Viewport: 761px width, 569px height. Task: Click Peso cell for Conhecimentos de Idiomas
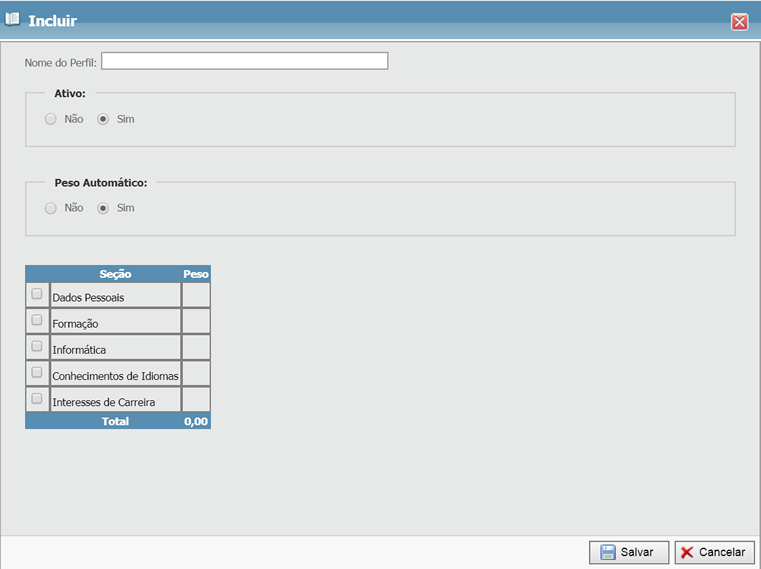[x=196, y=373]
